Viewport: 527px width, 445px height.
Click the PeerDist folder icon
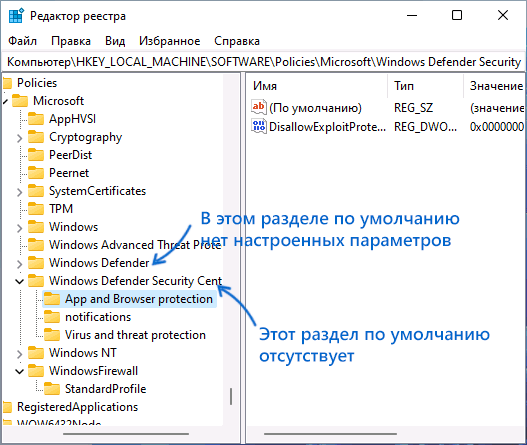tap(36, 155)
